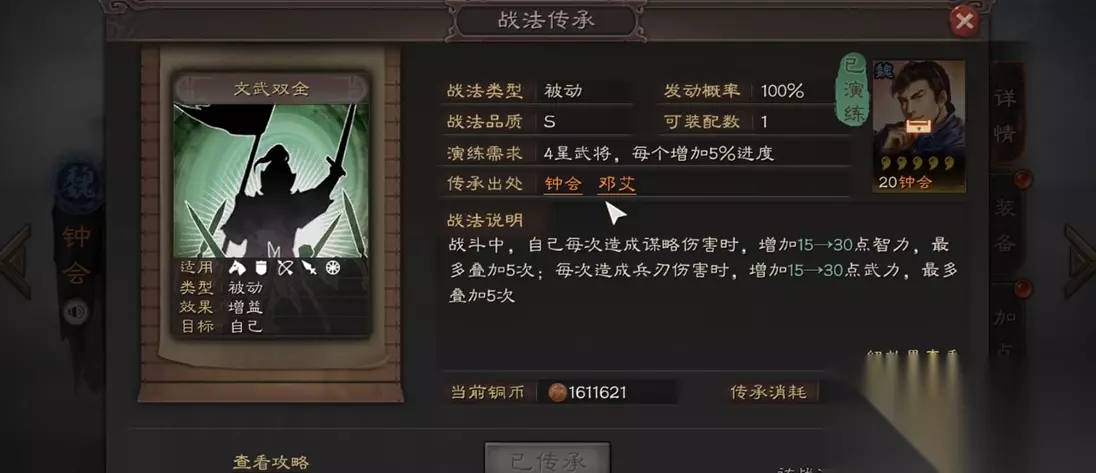Open 查看攻略 strategy guide
The height and width of the screenshot is (473, 1096).
(271, 463)
